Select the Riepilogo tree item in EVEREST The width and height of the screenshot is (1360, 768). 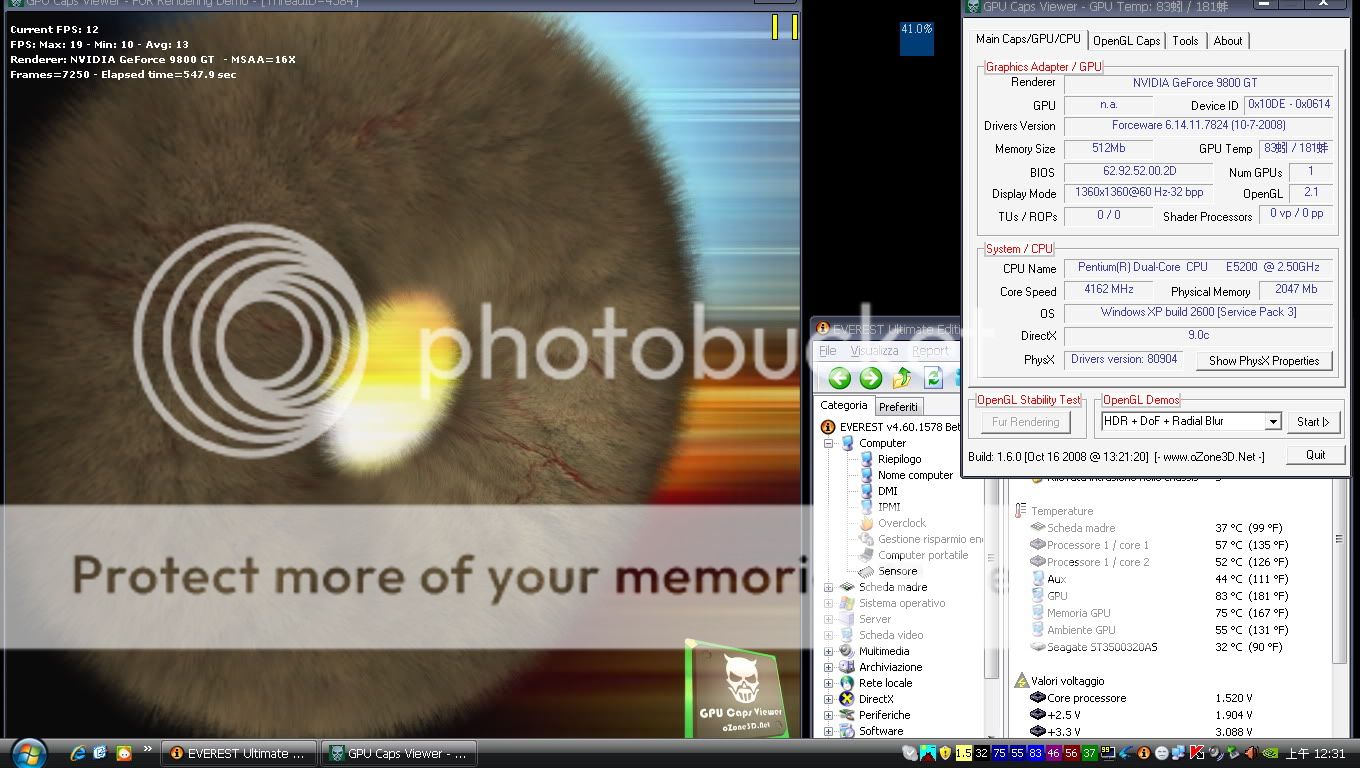[x=899, y=459]
